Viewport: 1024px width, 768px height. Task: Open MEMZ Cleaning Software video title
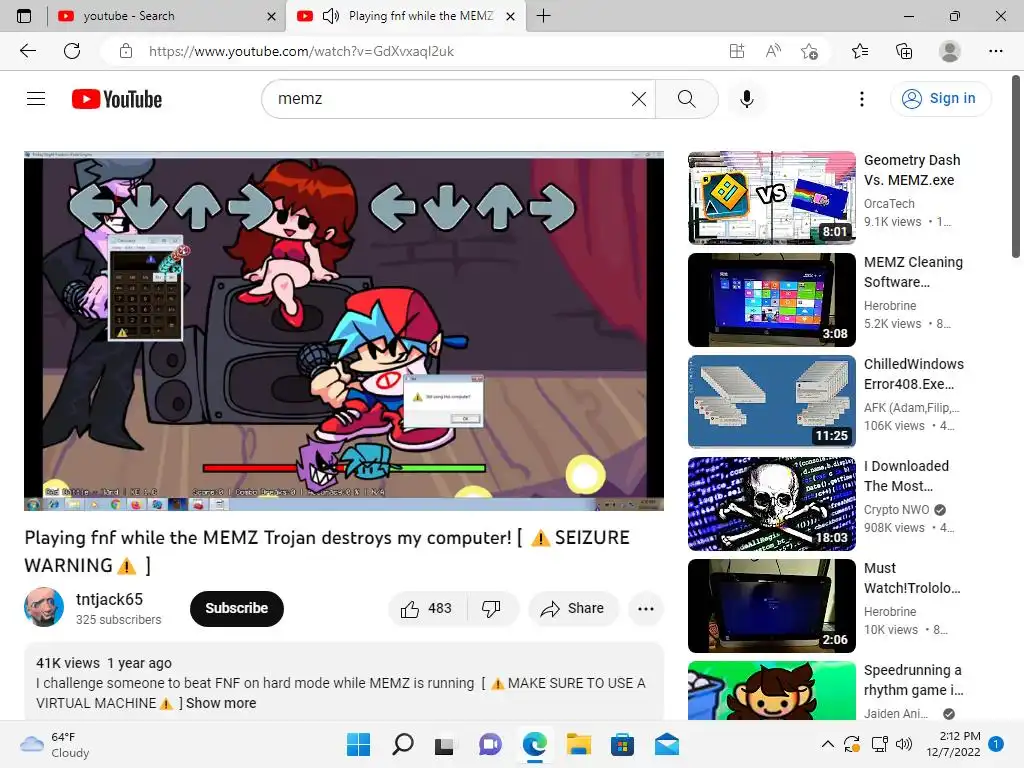pyautogui.click(x=913, y=272)
